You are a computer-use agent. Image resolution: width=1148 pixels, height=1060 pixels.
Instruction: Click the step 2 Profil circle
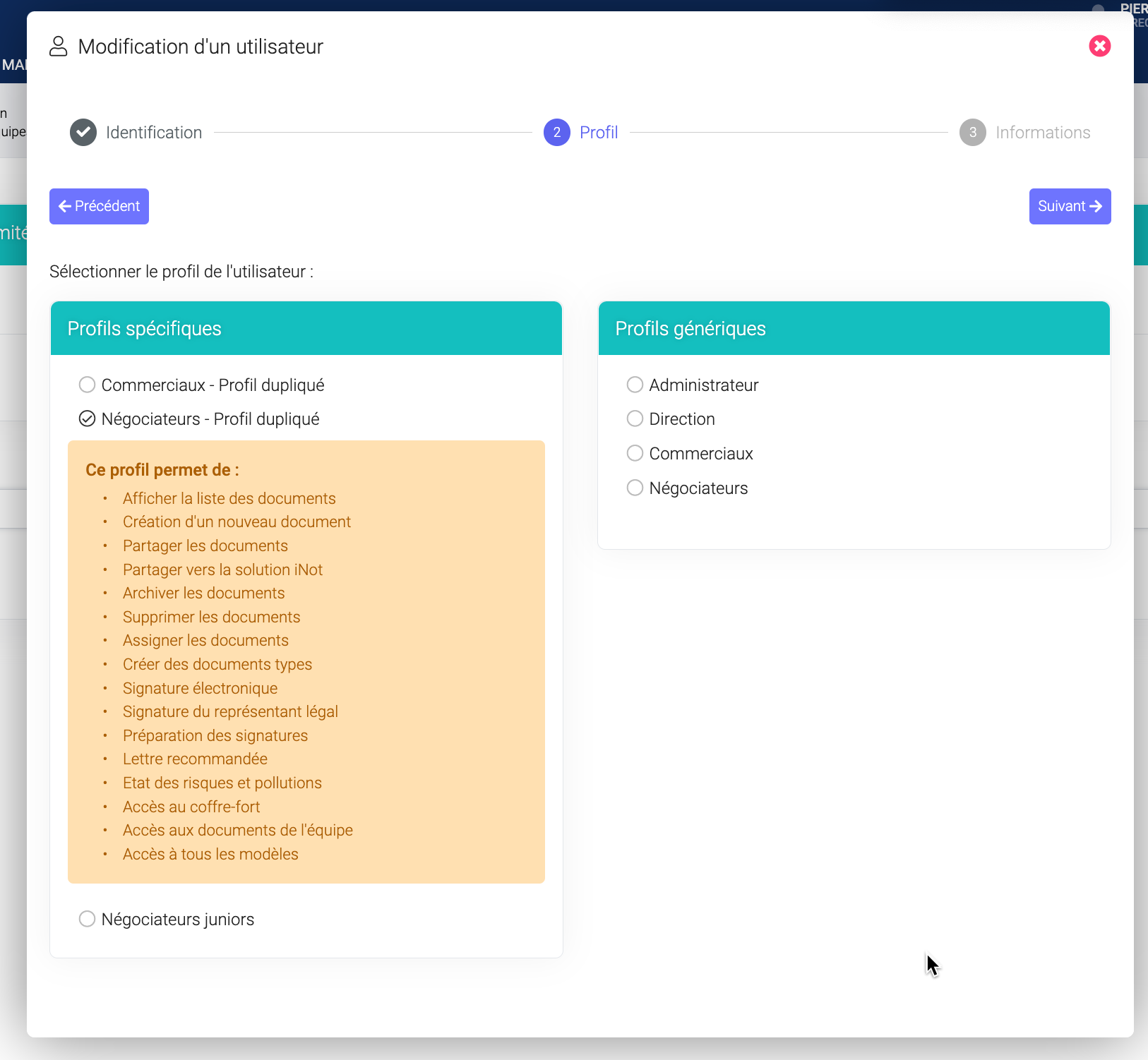pyautogui.click(x=556, y=133)
